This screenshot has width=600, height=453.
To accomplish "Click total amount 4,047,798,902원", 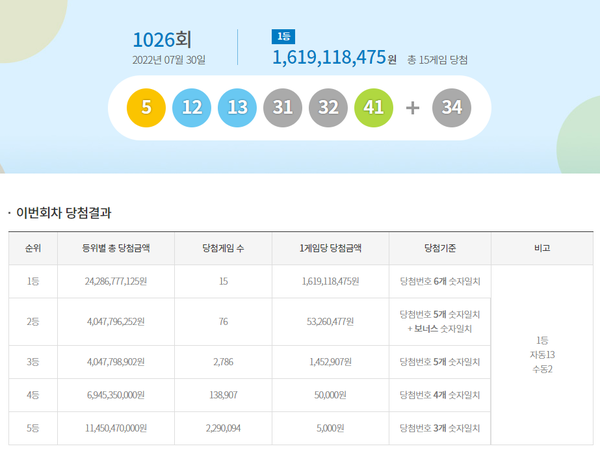I will coord(116,362).
